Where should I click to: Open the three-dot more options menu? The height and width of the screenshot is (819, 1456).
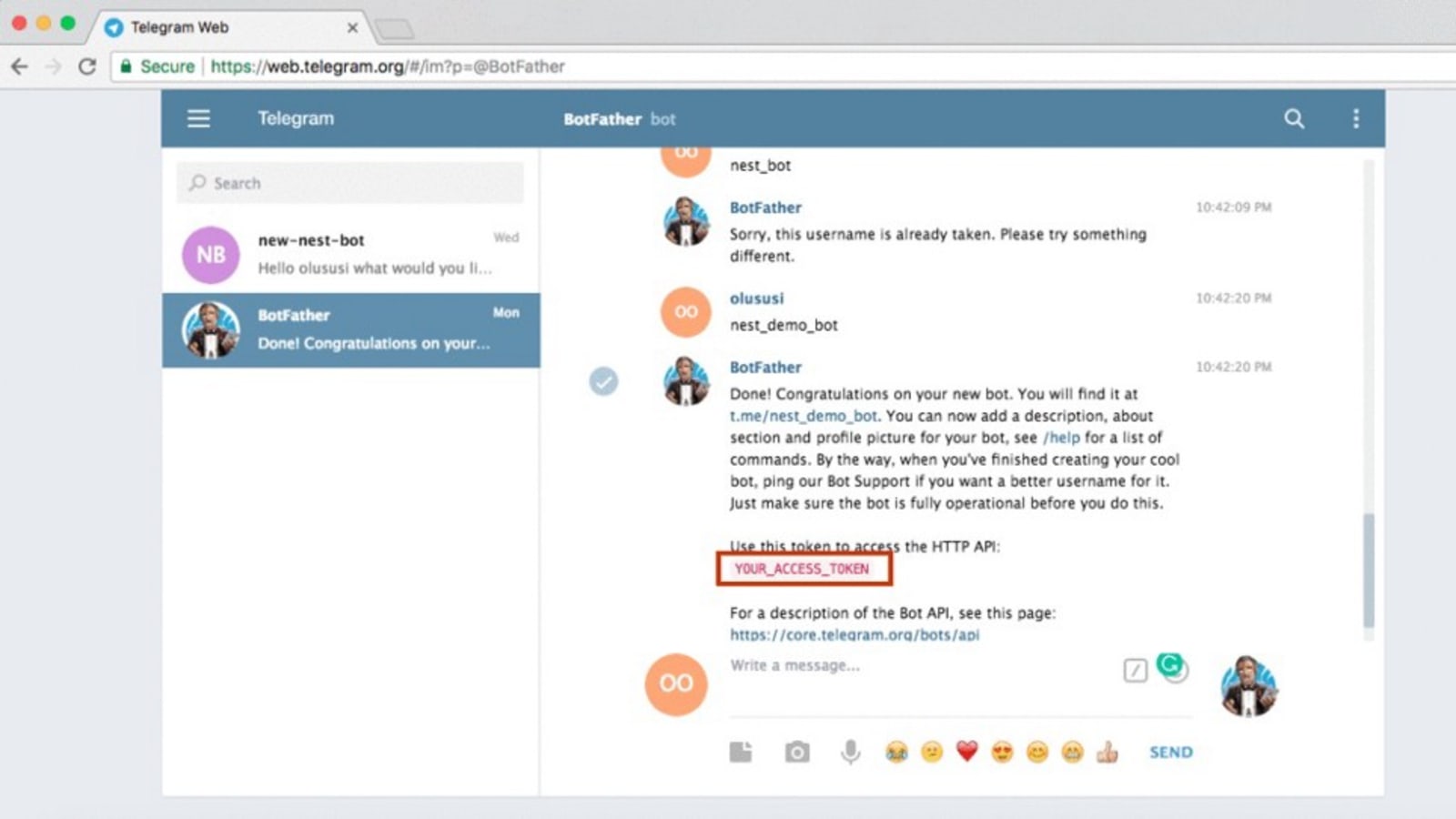point(1356,118)
